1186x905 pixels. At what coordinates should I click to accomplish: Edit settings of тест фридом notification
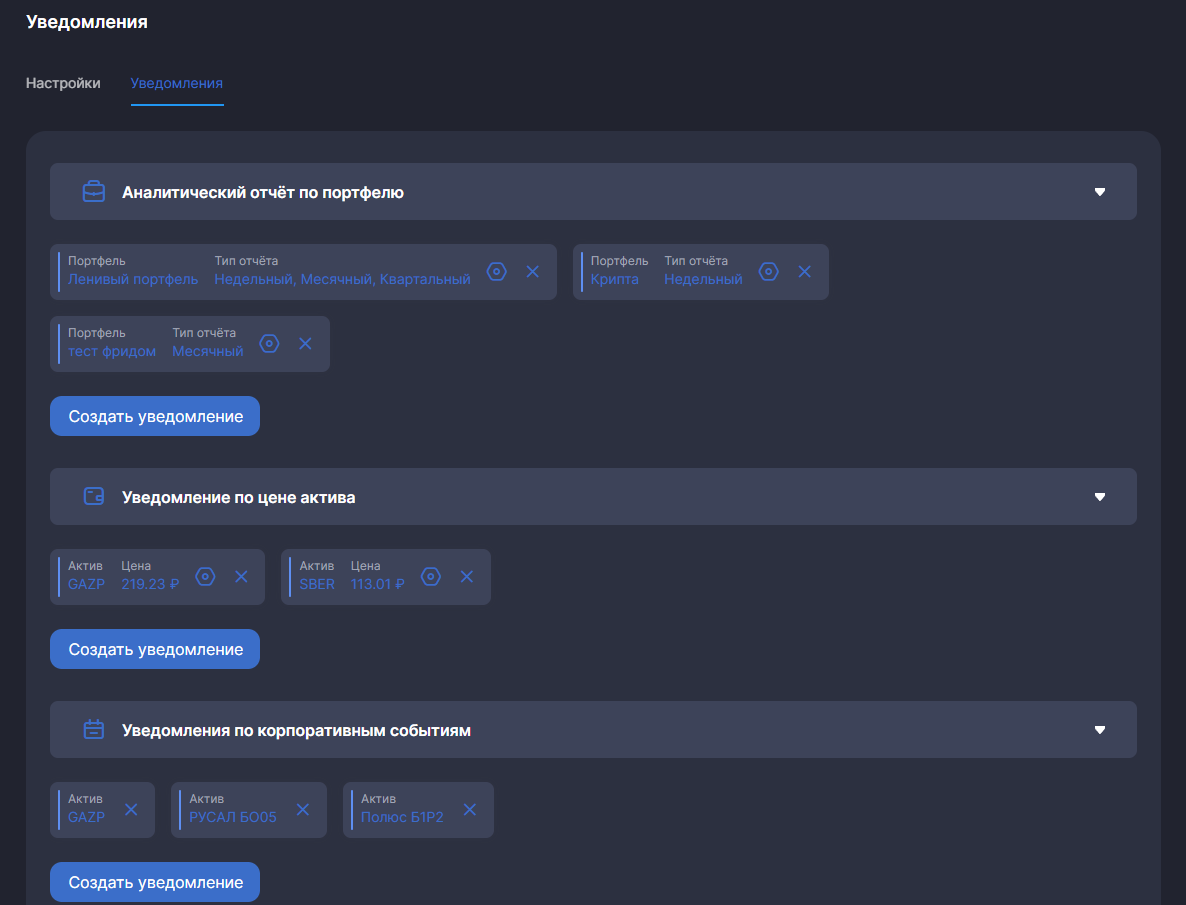point(269,344)
